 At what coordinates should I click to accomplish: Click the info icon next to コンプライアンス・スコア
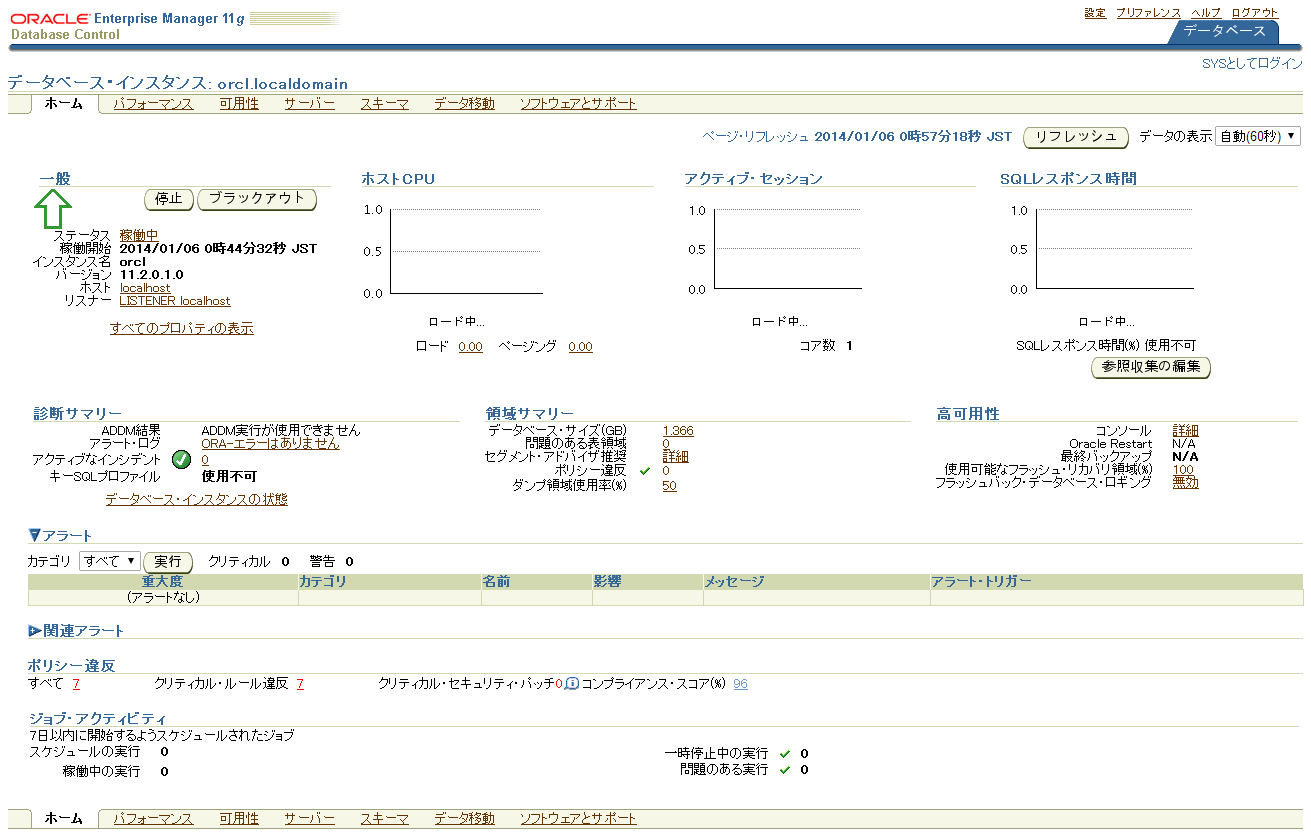(x=572, y=684)
